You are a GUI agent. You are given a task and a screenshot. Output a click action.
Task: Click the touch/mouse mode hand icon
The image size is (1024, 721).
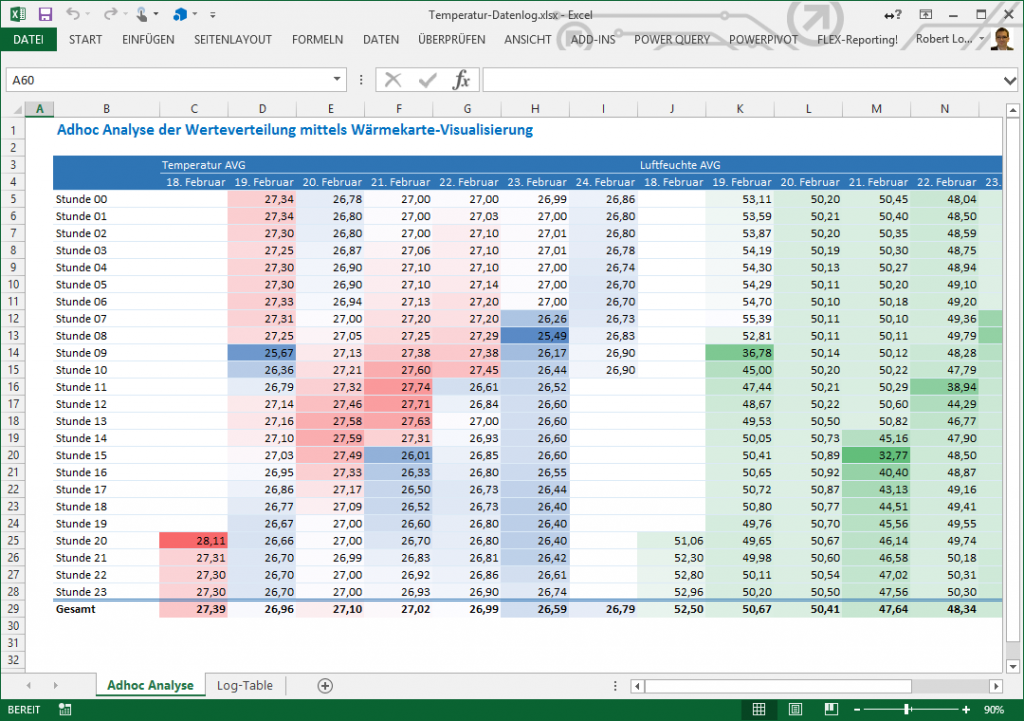[x=142, y=14]
